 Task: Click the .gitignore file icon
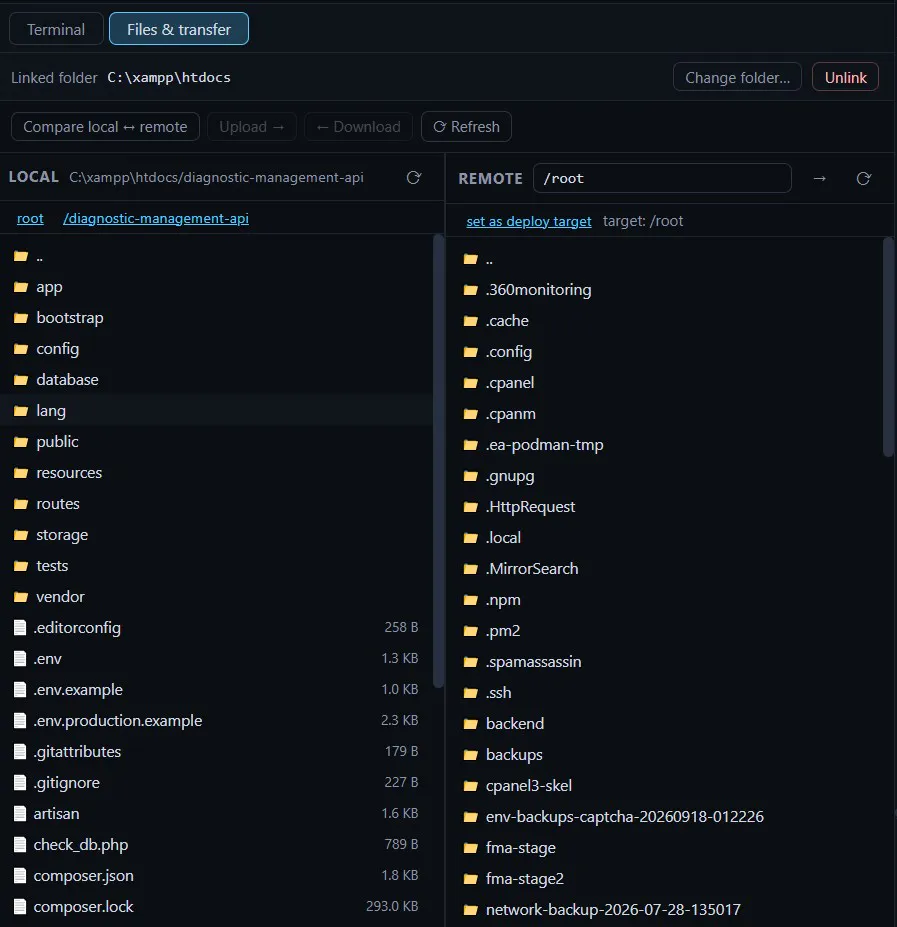coord(20,783)
